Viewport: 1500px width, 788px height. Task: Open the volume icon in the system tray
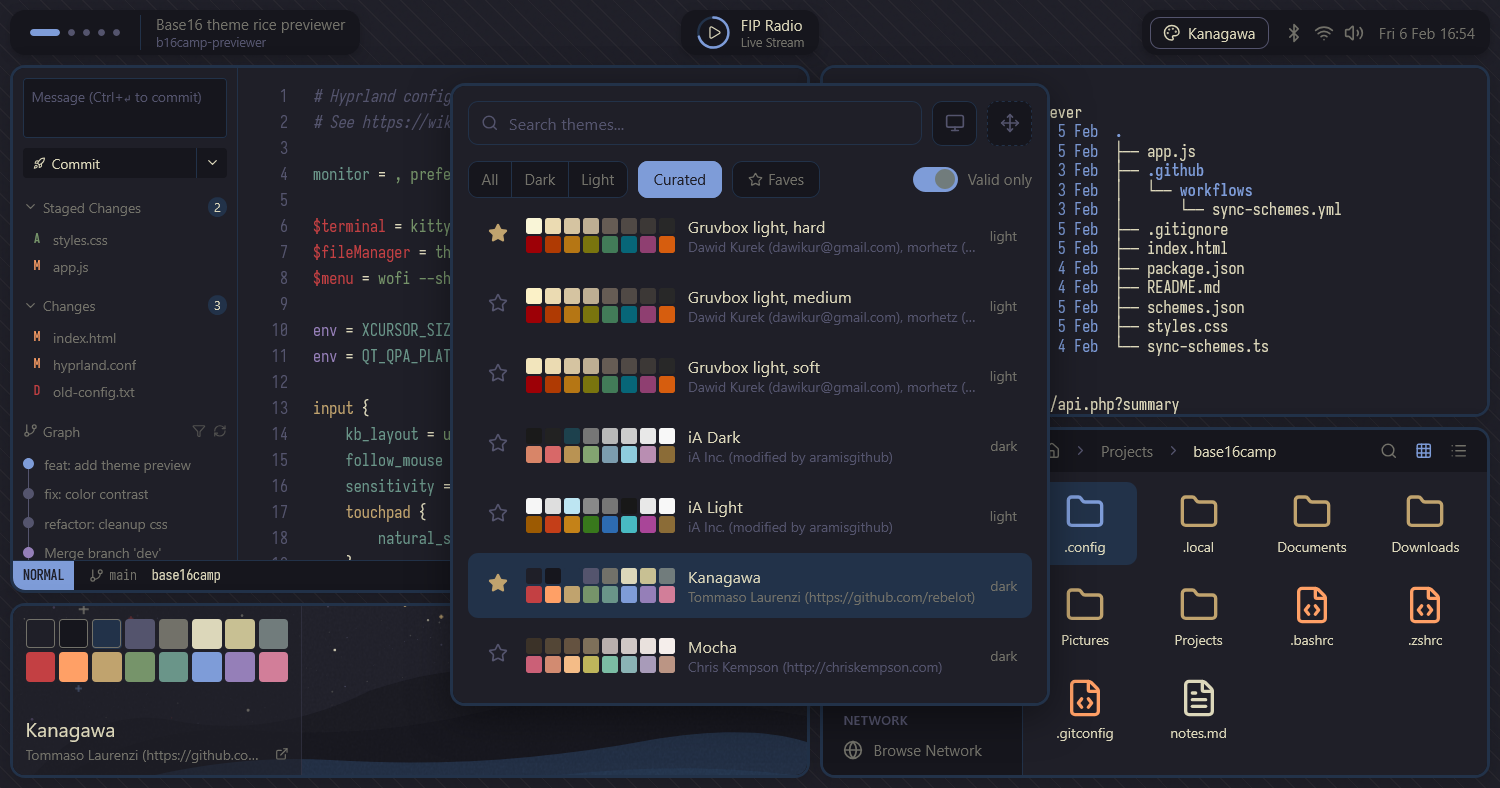(x=1354, y=32)
